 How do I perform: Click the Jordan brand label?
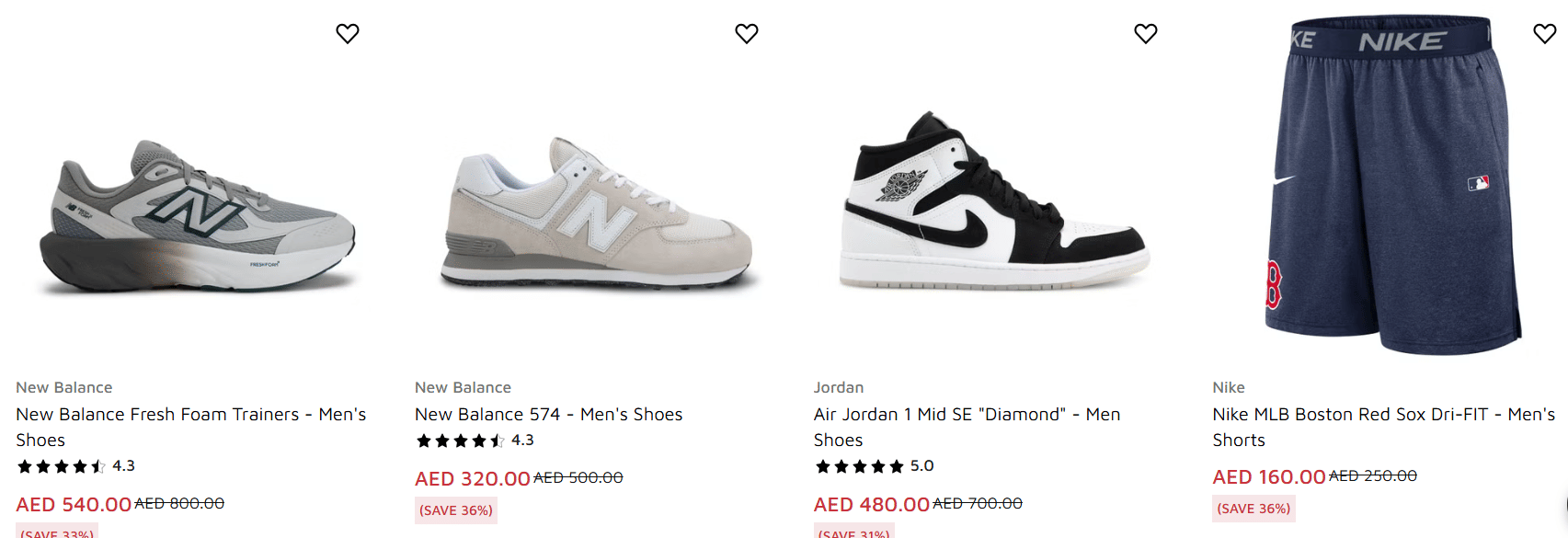[x=838, y=388]
